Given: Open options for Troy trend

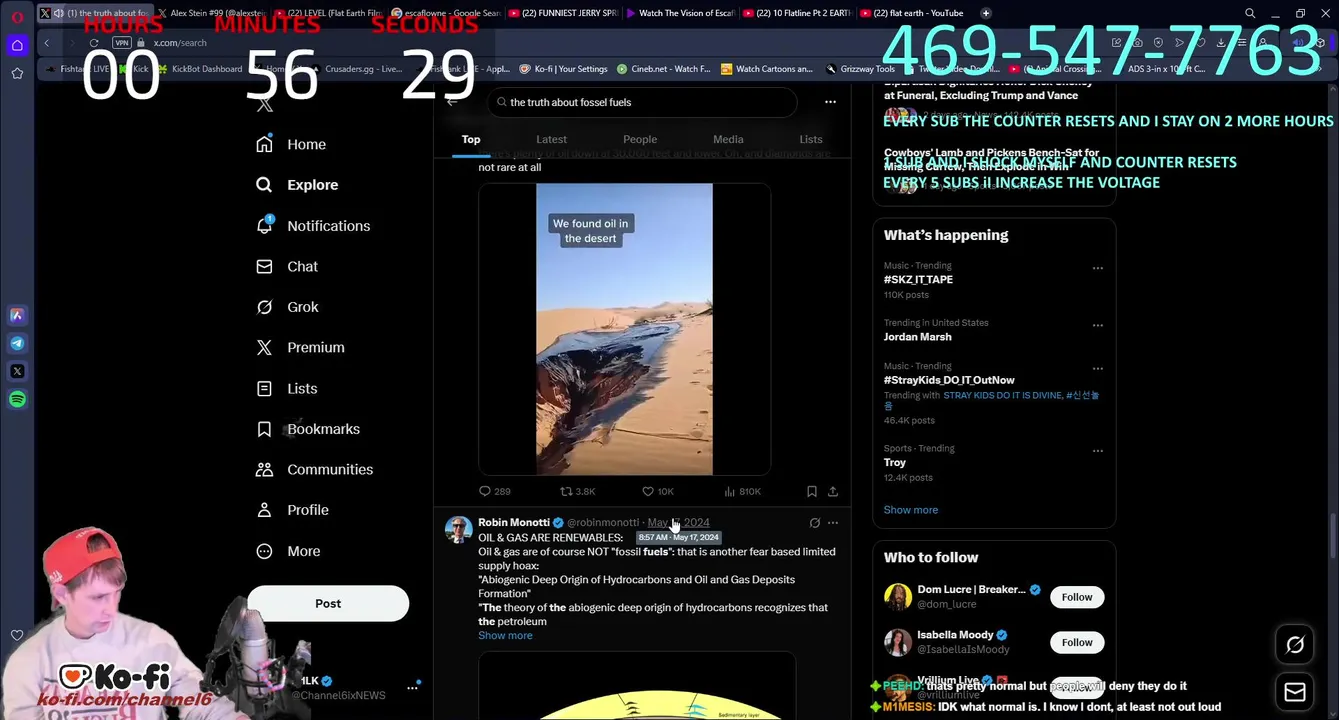Looking at the screenshot, I should 1097,450.
